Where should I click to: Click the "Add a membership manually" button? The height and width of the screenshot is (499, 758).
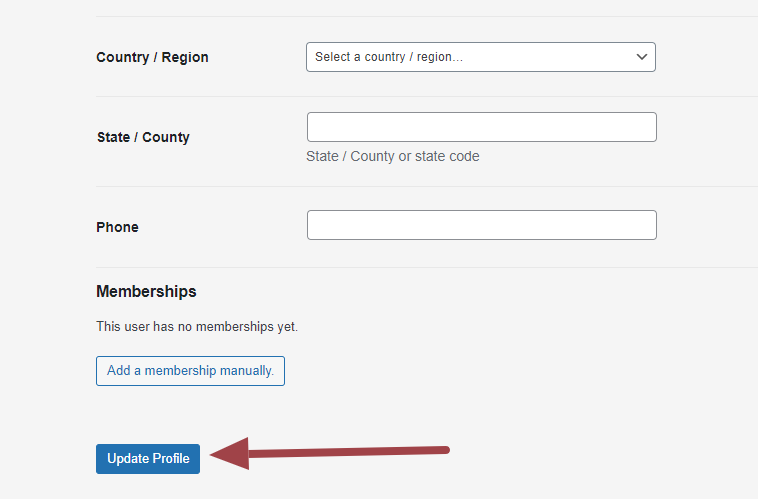pyautogui.click(x=190, y=371)
